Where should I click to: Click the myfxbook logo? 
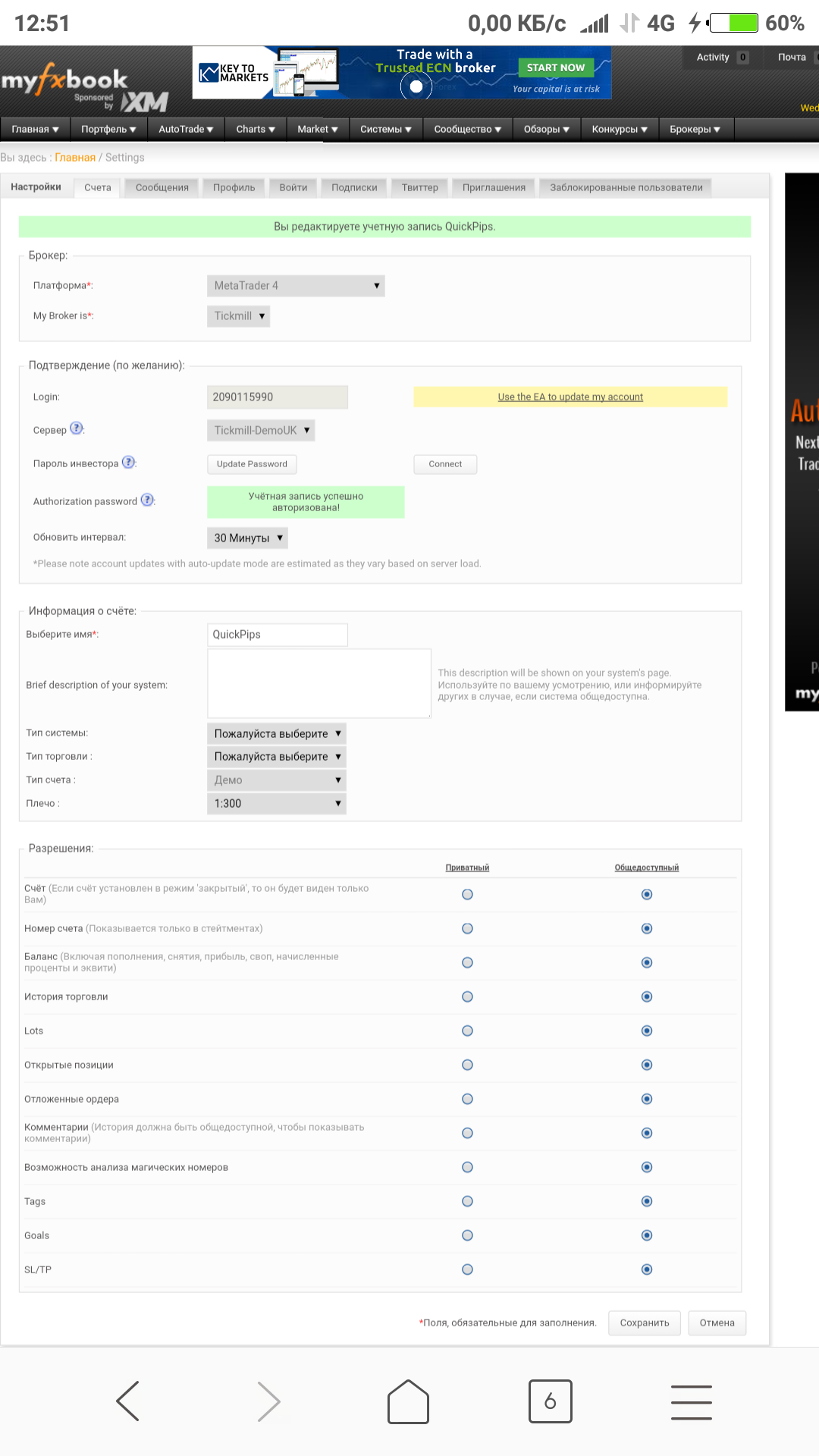pos(64,80)
